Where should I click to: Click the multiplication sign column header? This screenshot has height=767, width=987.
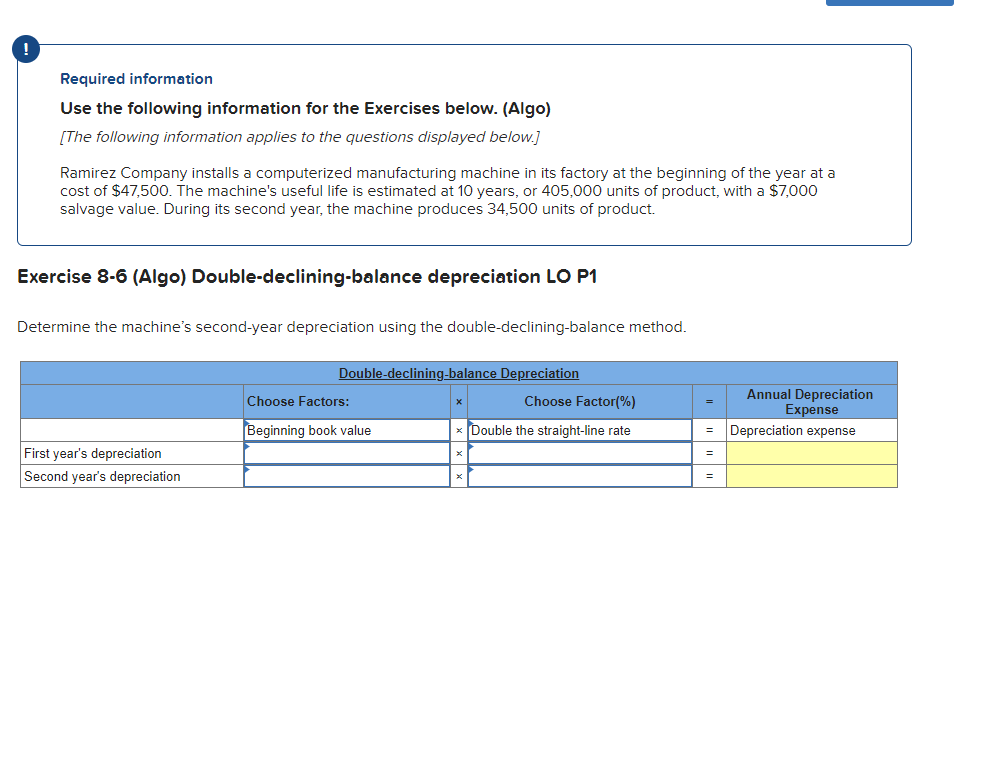click(x=458, y=401)
